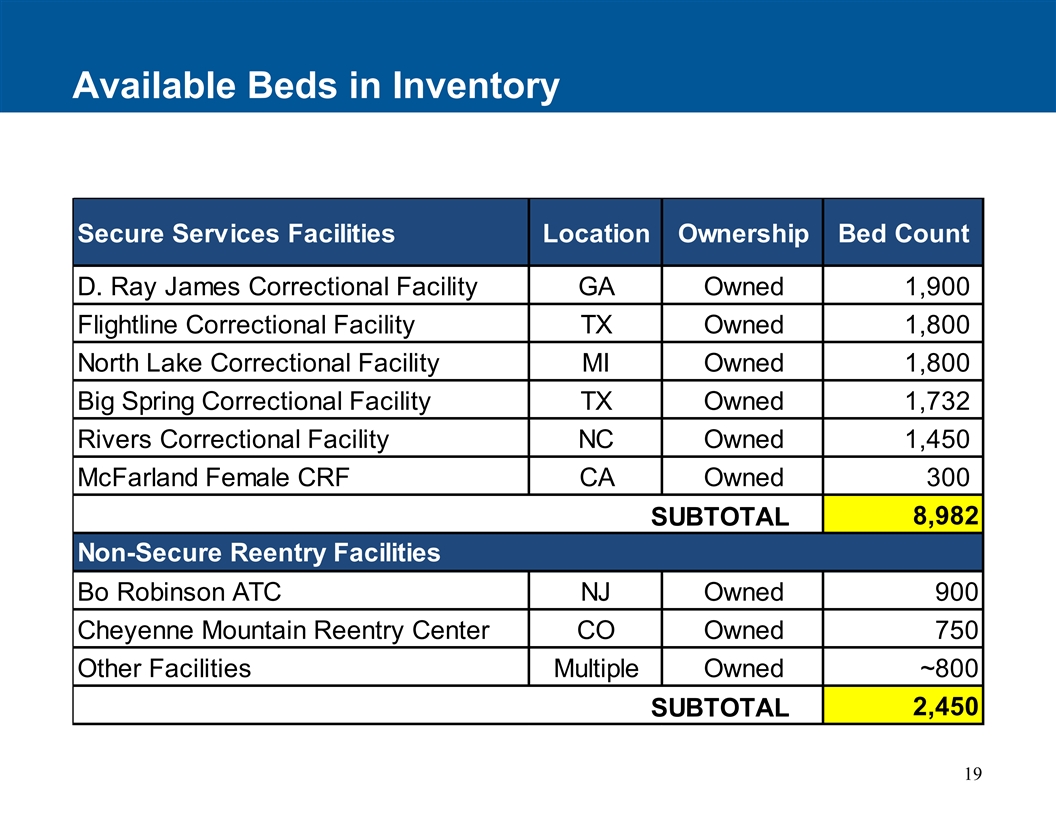Select the "Secure Services Facilities" column header
The width and height of the screenshot is (1056, 816).
click(236, 234)
